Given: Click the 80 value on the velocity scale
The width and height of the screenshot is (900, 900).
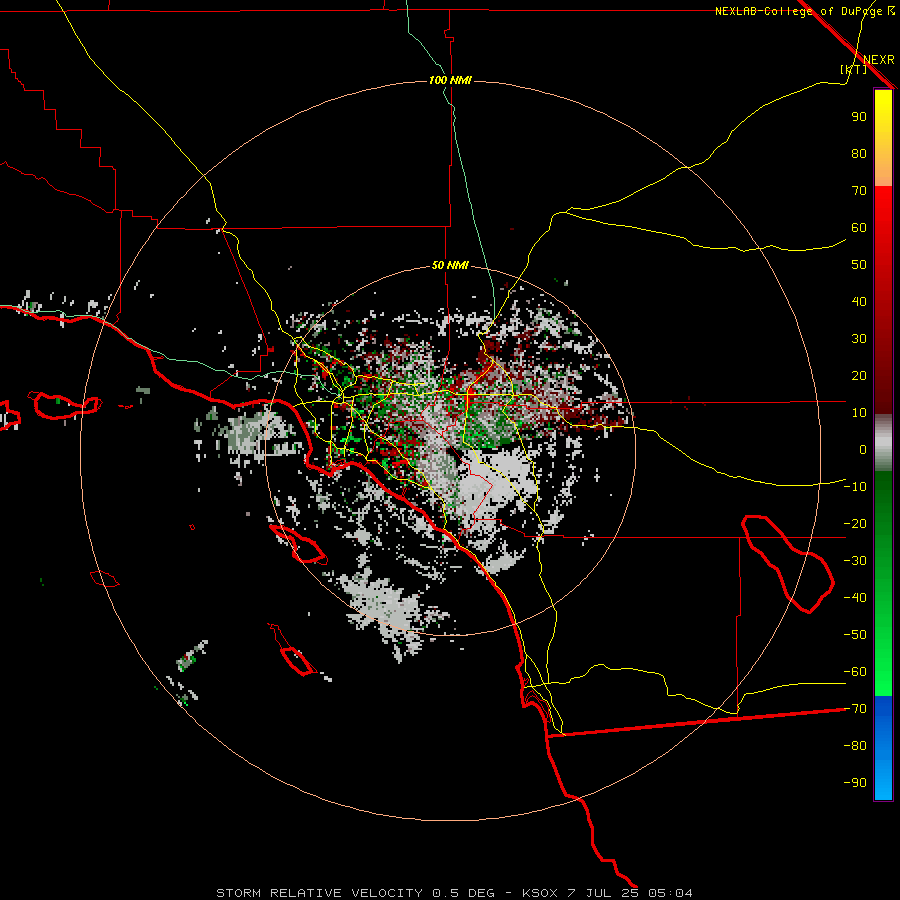Looking at the screenshot, I should point(859,154).
